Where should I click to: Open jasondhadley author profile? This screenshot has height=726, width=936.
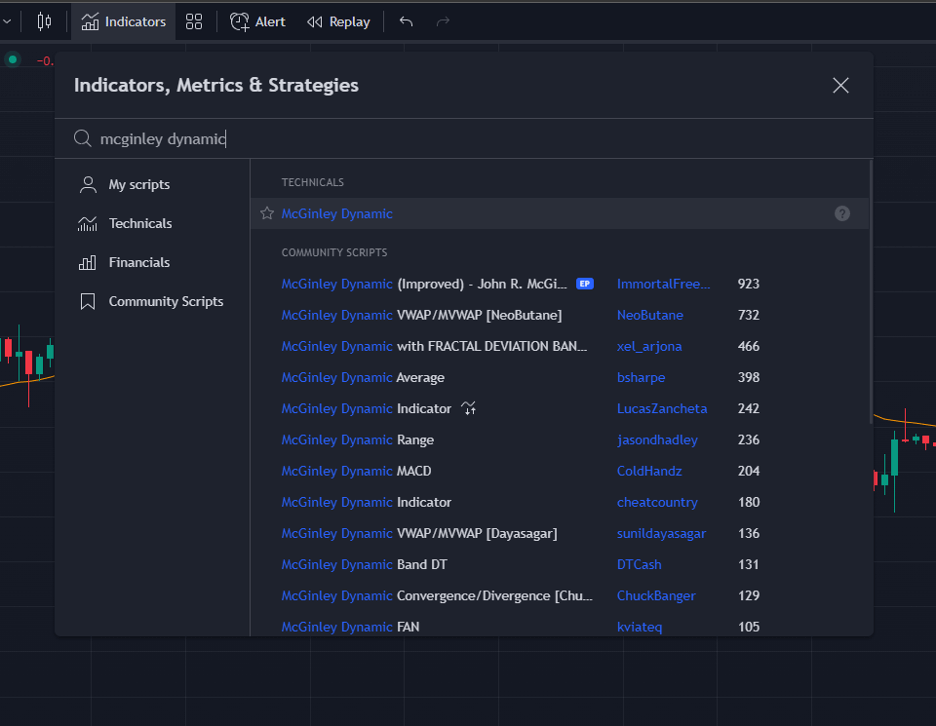(x=657, y=440)
